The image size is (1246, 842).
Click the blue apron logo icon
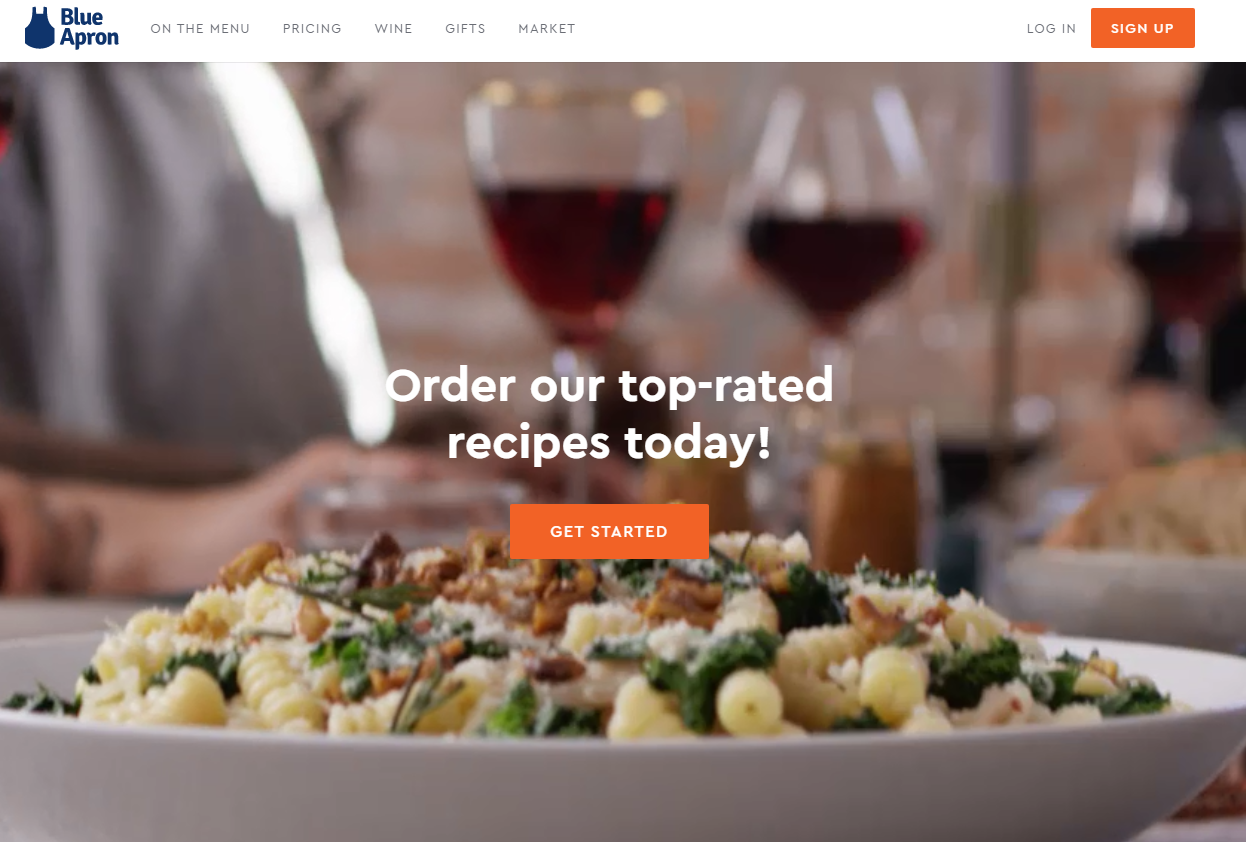pyautogui.click(x=39, y=28)
